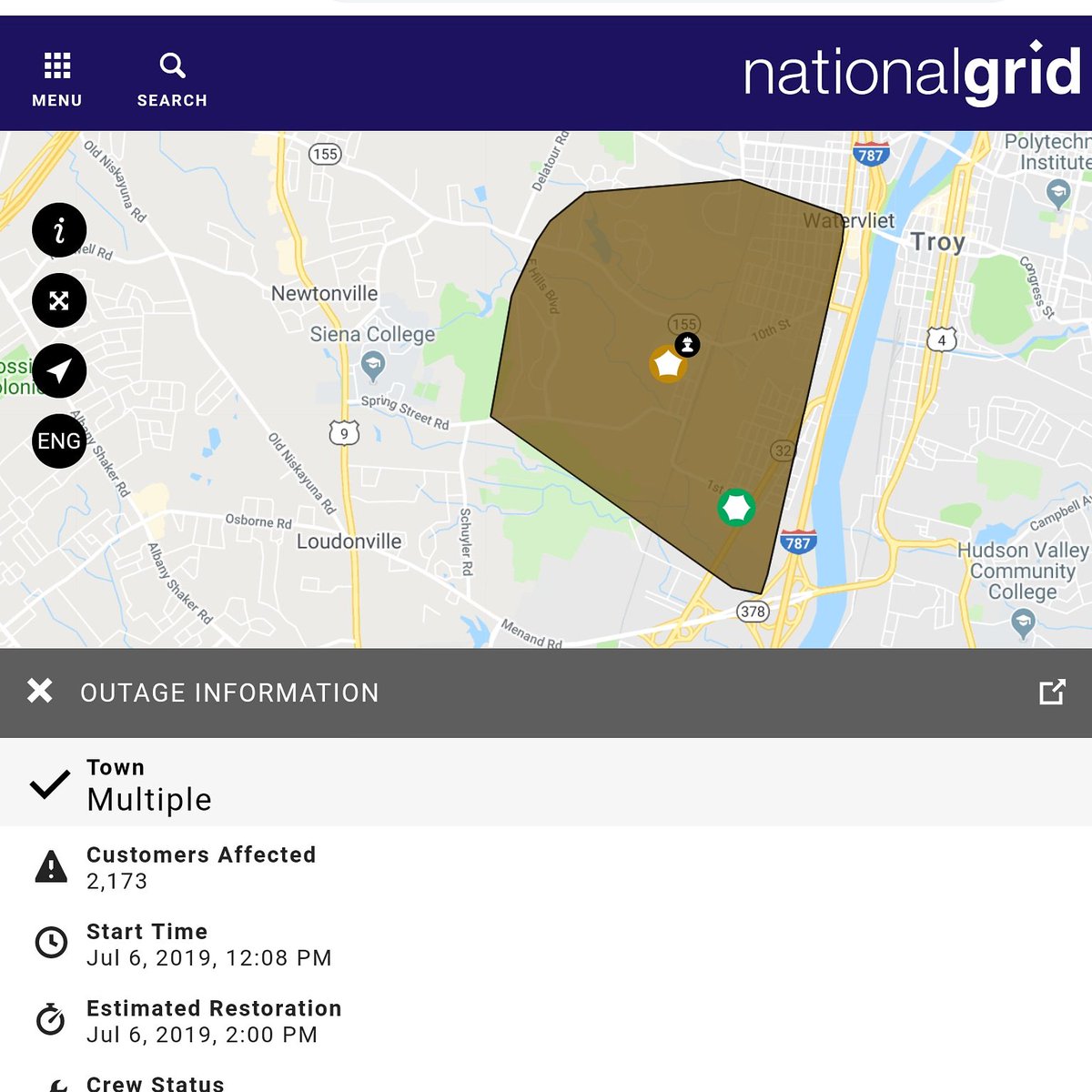Click the full-extent arrows icon on the map
The image size is (1092, 1092).
tap(59, 301)
